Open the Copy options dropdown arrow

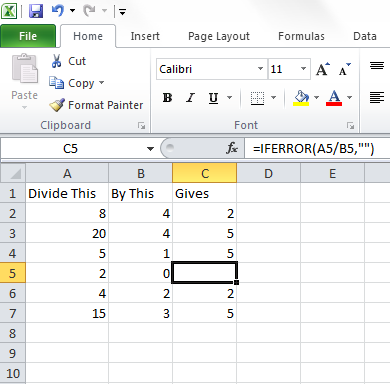click(x=102, y=82)
